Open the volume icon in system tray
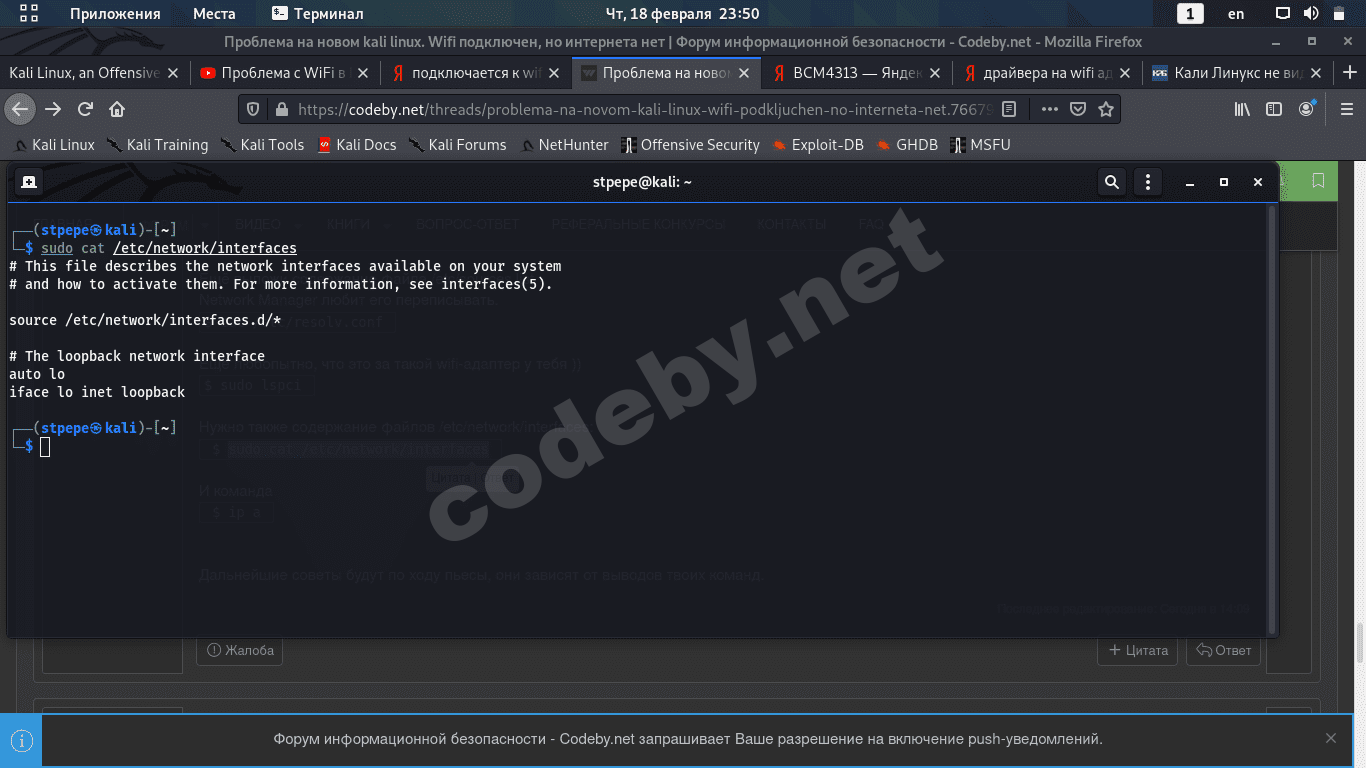The width and height of the screenshot is (1366, 768). tap(1310, 14)
